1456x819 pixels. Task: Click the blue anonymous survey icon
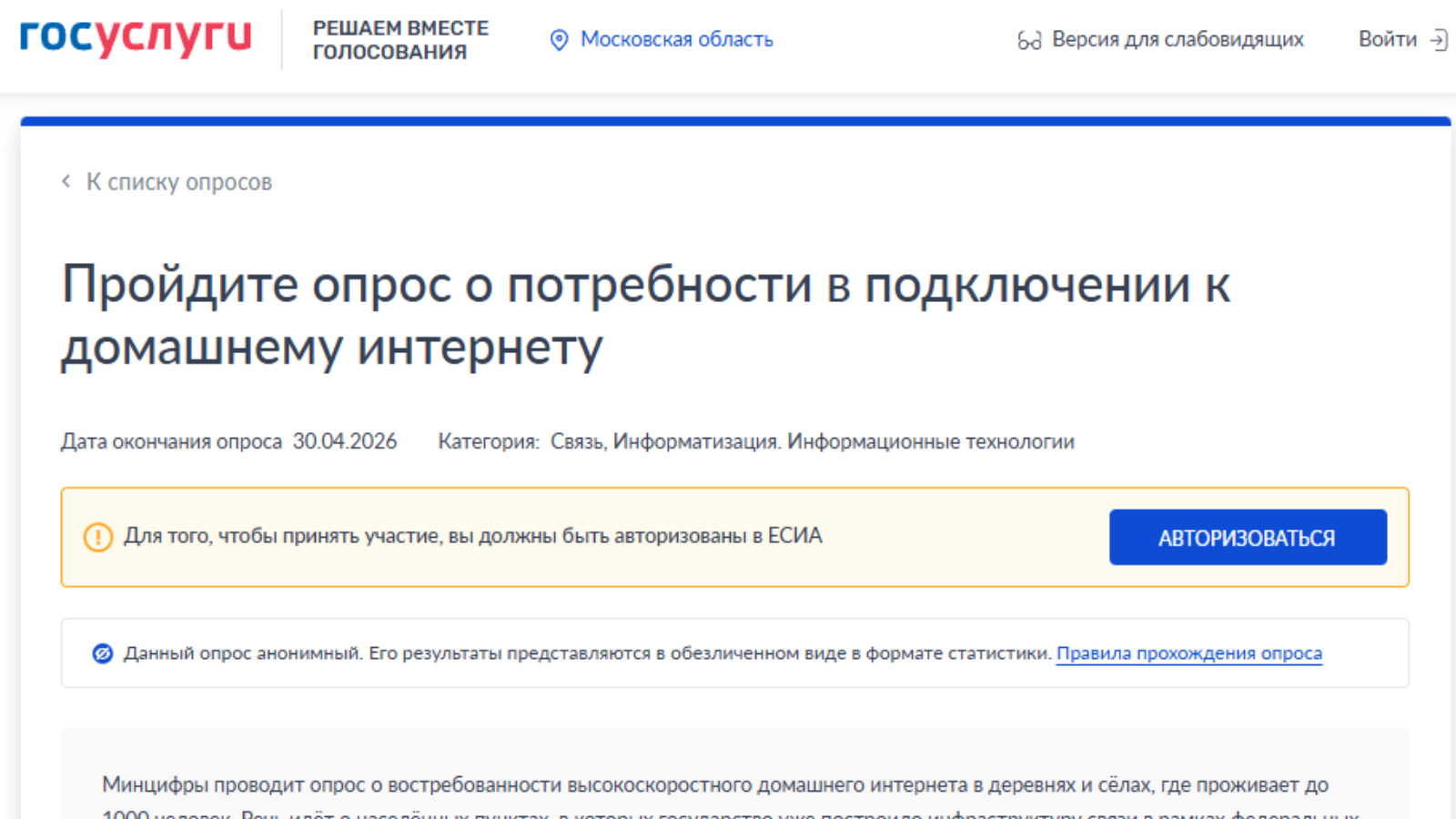point(103,653)
